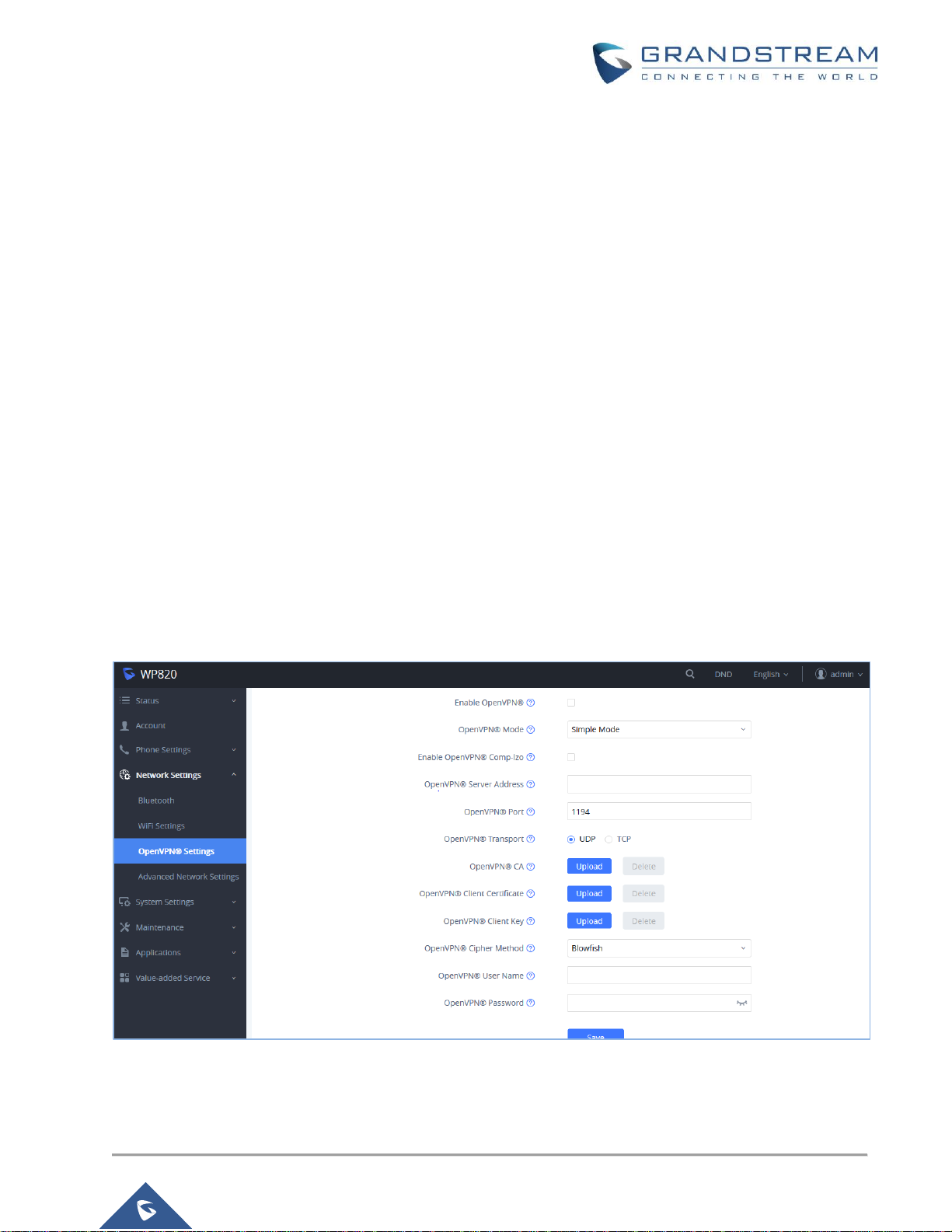Click the admin user avatar icon
The width and height of the screenshot is (952, 1232).
tap(821, 674)
